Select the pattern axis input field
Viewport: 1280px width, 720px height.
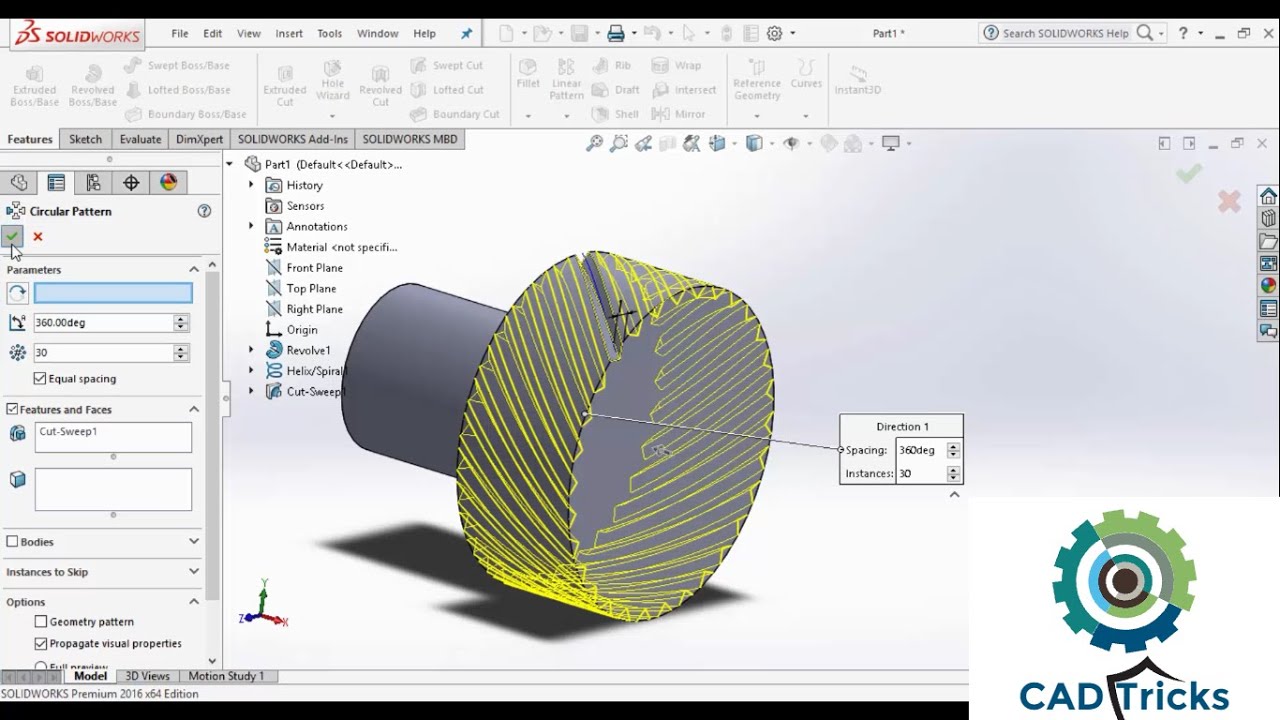point(113,293)
